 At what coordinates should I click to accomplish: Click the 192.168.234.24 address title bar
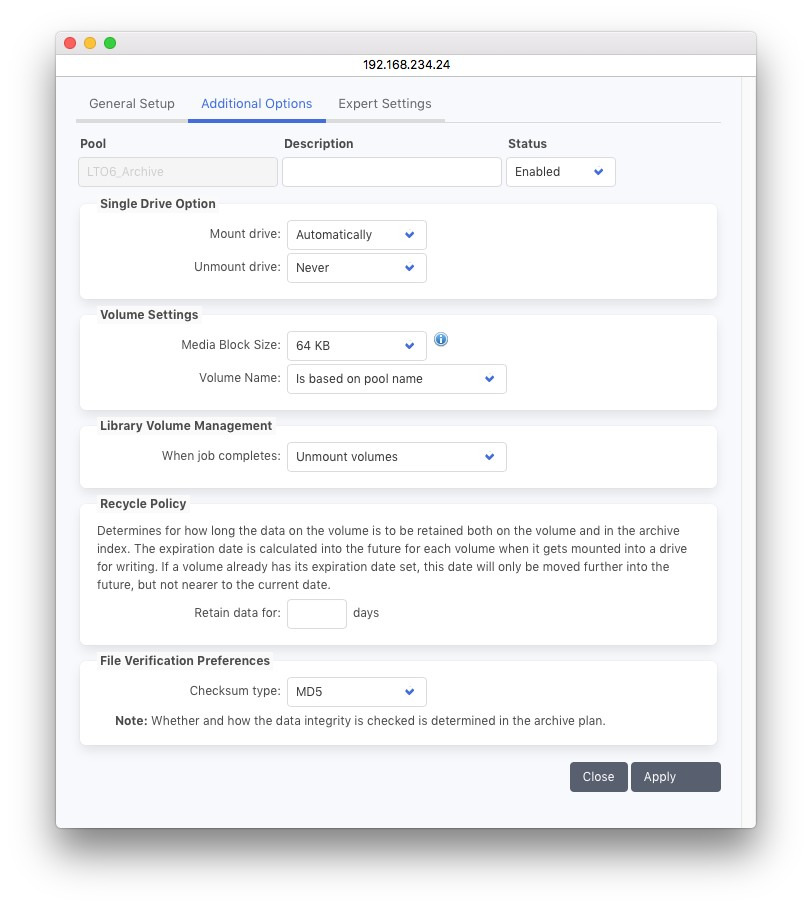(x=406, y=64)
